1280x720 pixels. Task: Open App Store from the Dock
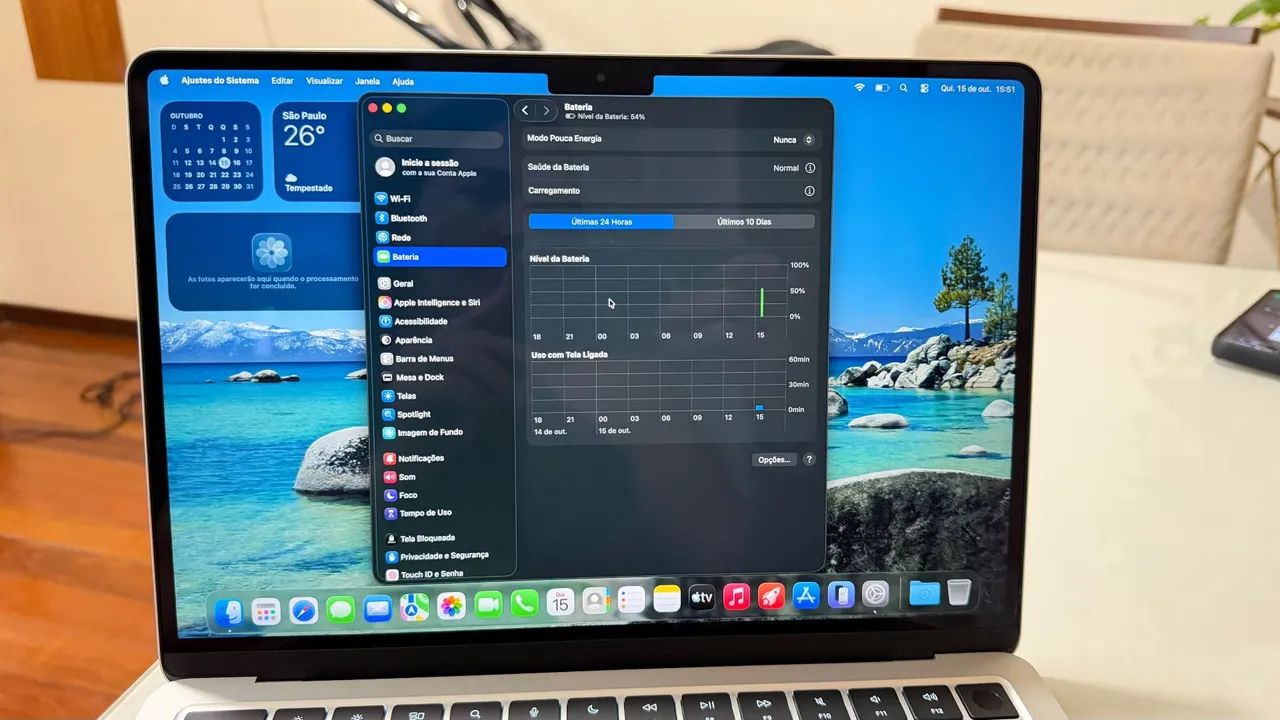pos(806,596)
